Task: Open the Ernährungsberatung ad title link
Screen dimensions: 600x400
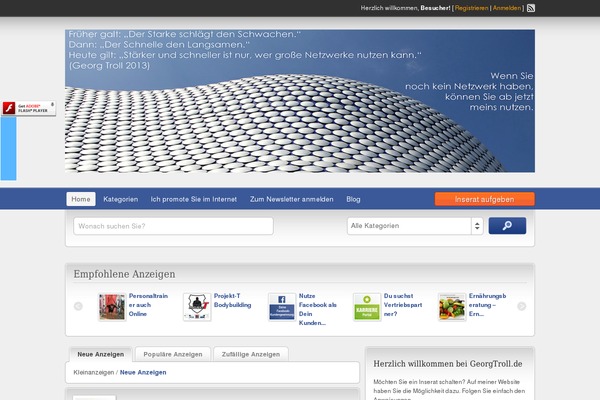Action: [x=488, y=305]
